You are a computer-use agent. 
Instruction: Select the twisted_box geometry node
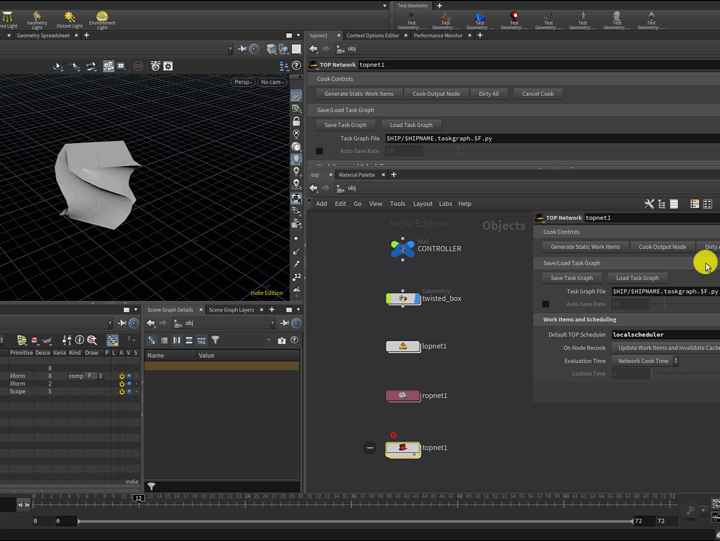pyautogui.click(x=403, y=298)
